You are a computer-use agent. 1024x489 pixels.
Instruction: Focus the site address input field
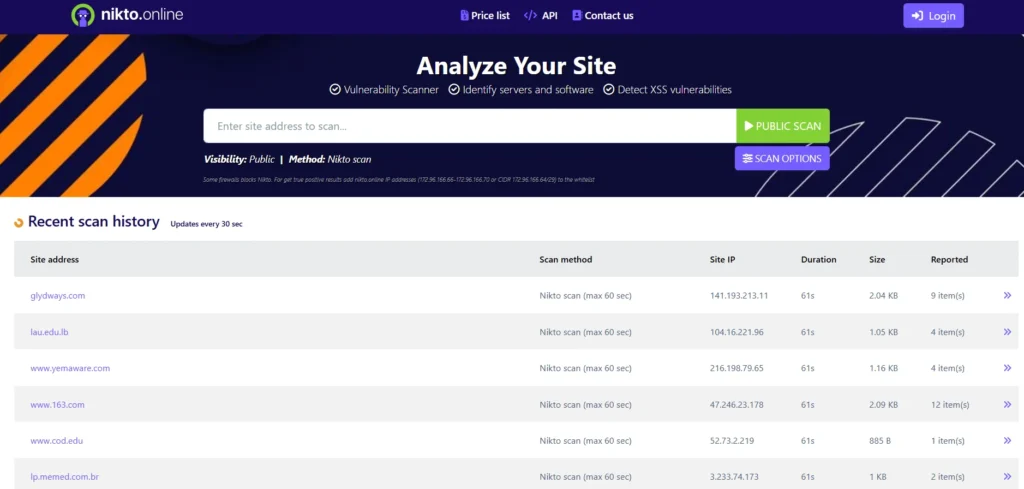pyautogui.click(x=470, y=126)
